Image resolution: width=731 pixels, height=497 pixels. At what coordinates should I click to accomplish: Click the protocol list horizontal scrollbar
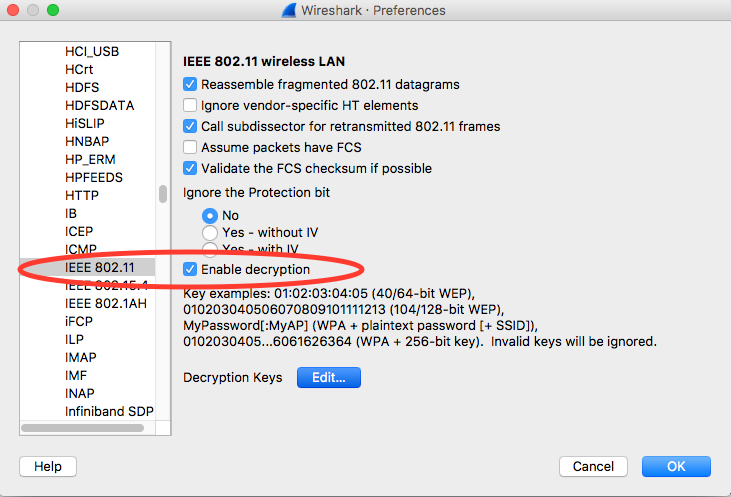90,428
